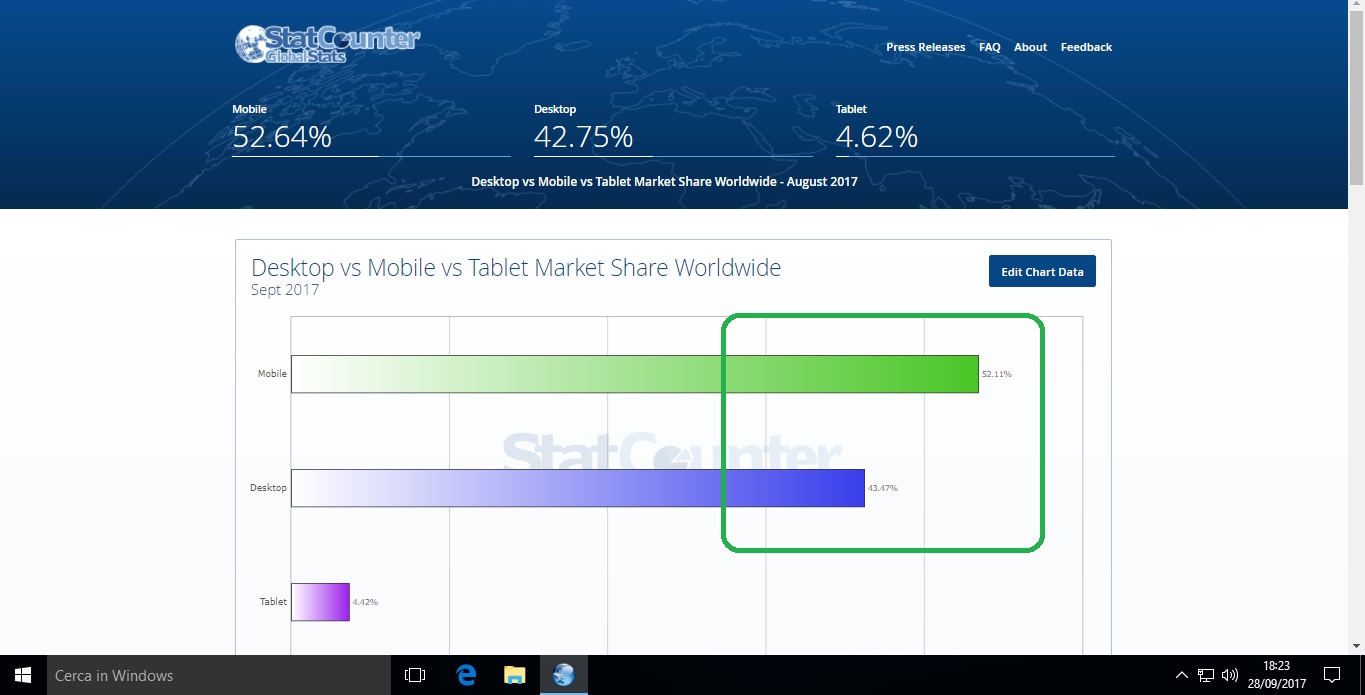Viewport: 1365px width, 695px height.
Task: Open File Explorer from taskbar
Action: point(514,675)
